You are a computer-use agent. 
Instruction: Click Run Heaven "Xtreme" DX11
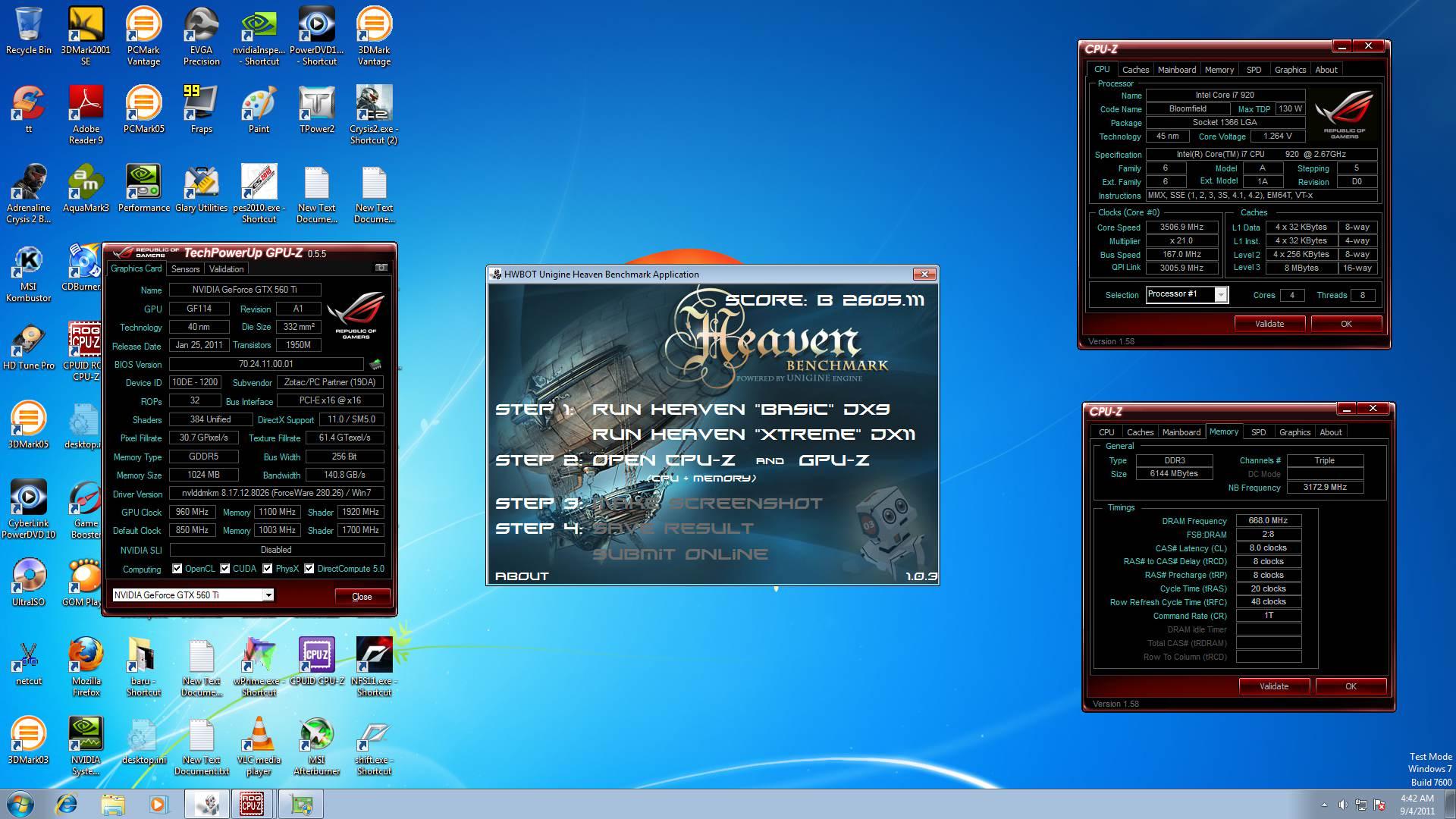point(754,435)
